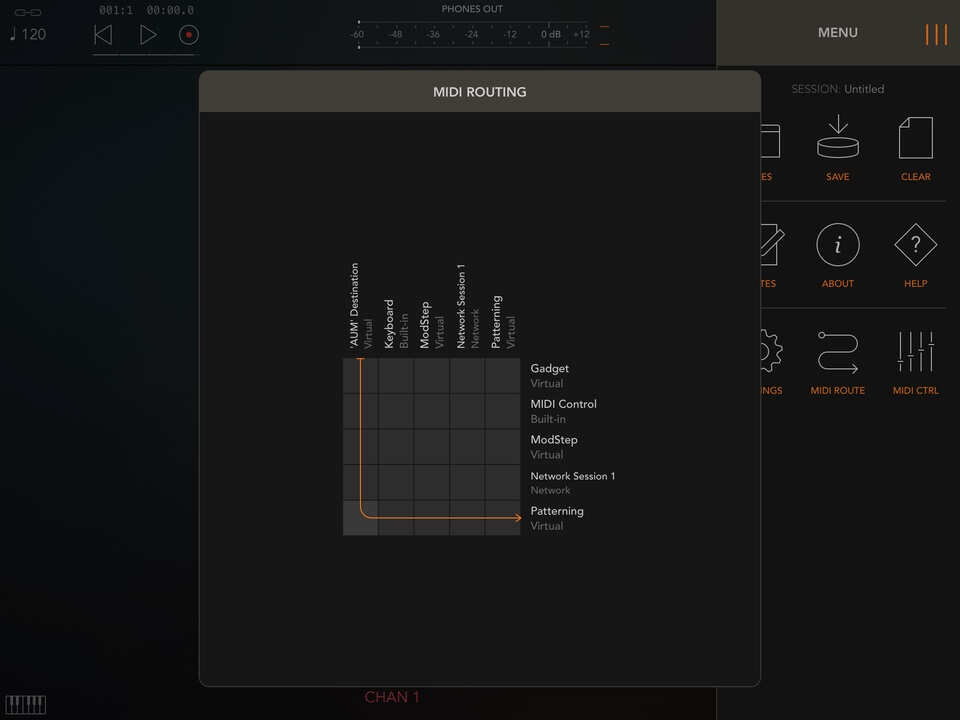Select the Patterning Virtual source column header
The width and height of the screenshot is (960, 720).
point(503,322)
